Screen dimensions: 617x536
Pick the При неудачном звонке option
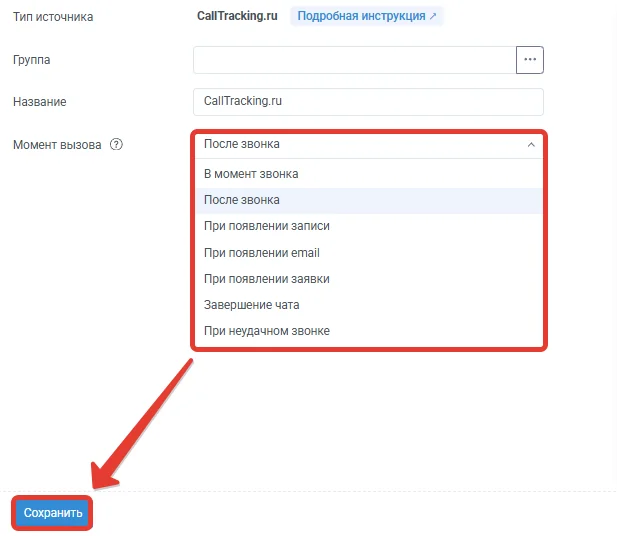click(369, 331)
